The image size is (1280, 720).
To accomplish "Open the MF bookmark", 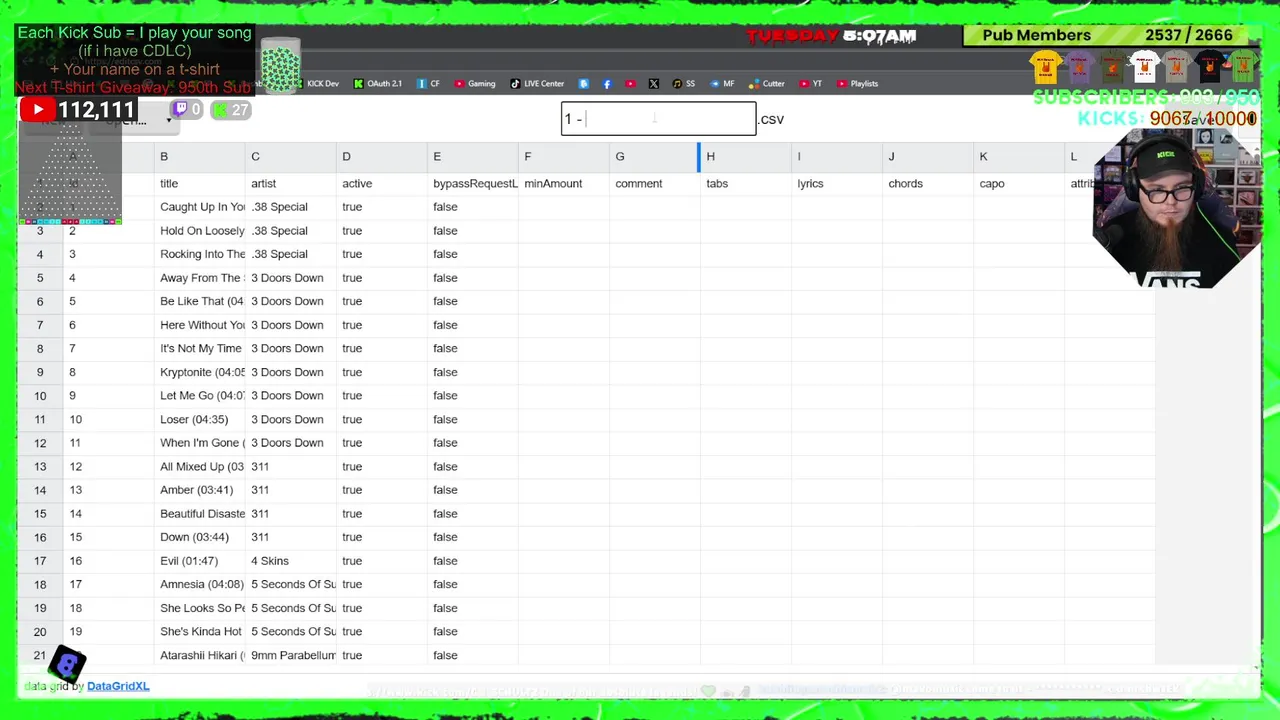I will 722,84.
